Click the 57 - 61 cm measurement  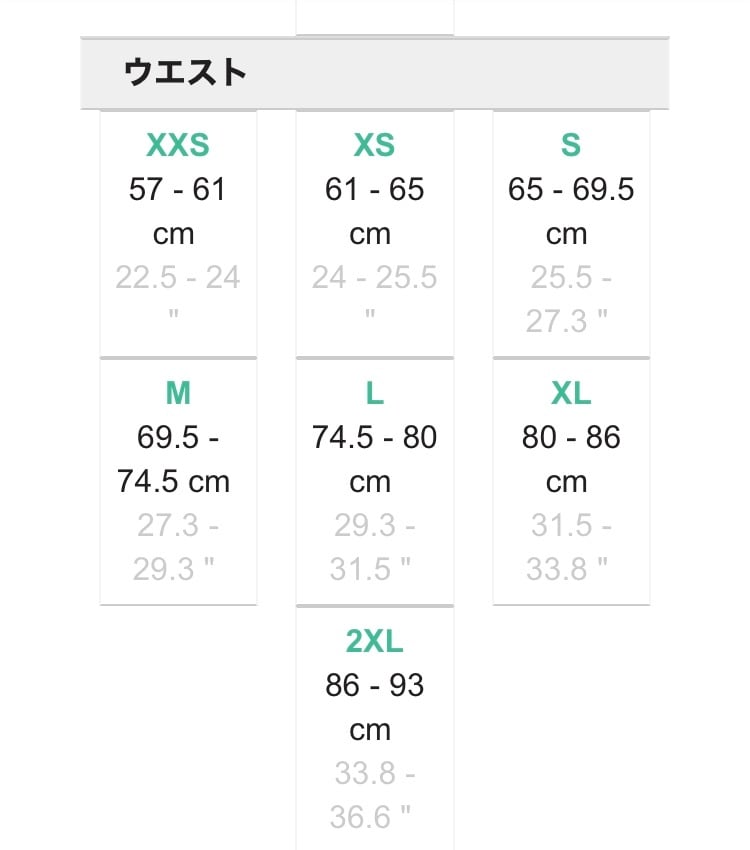(x=177, y=210)
